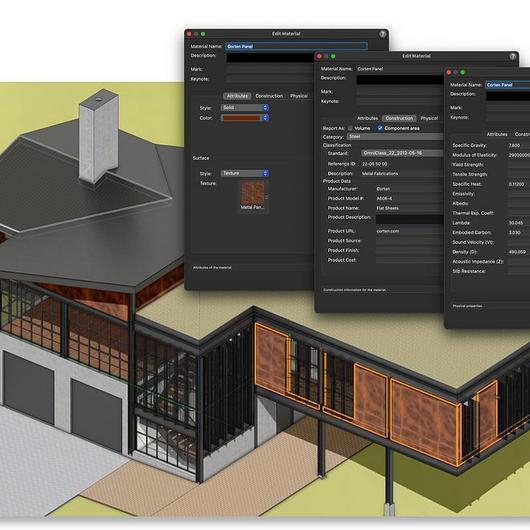Select the Metal Panel texture thumbnail
The height and width of the screenshot is (530, 530).
(x=252, y=193)
